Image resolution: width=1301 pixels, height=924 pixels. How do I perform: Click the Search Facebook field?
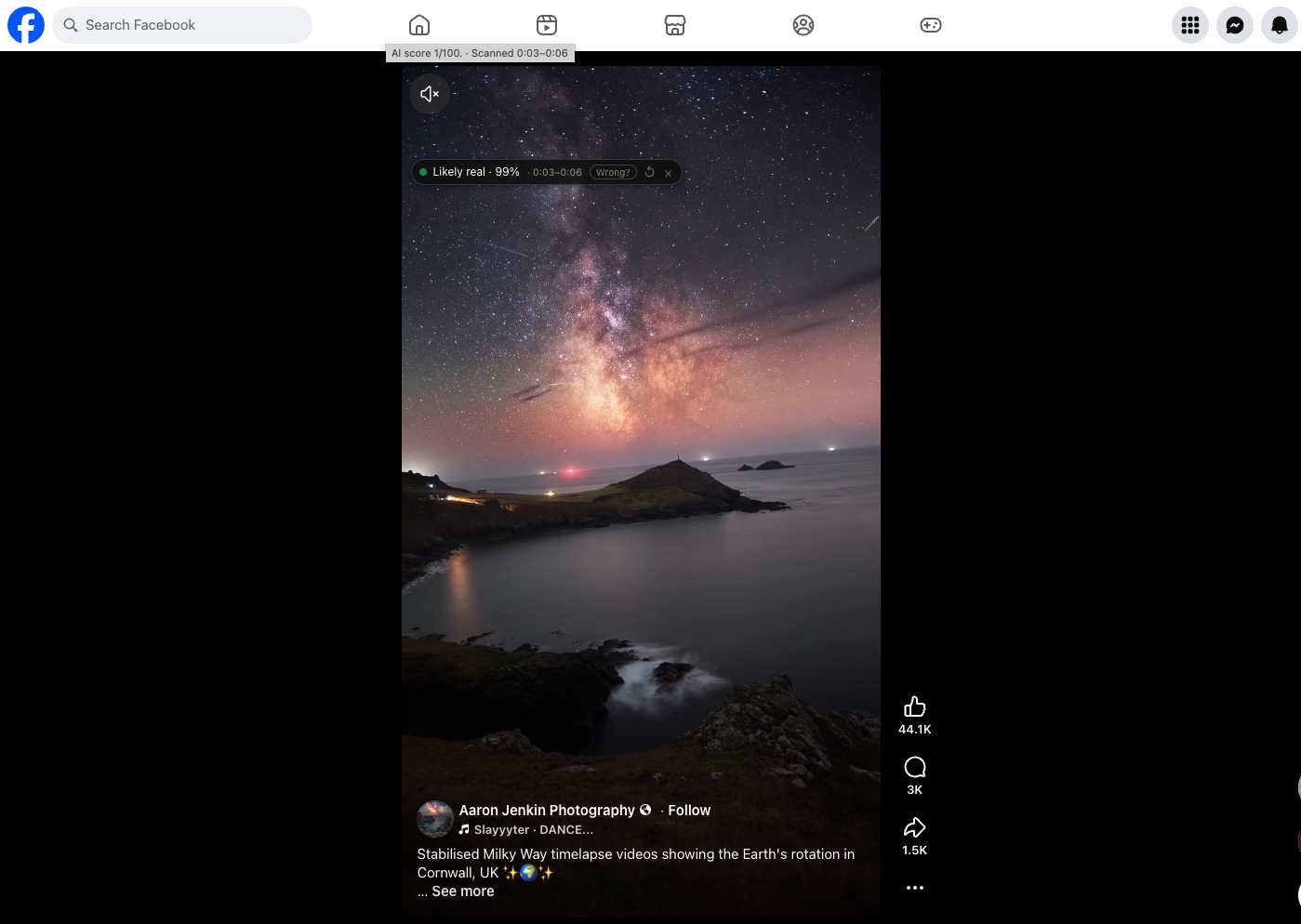182,25
